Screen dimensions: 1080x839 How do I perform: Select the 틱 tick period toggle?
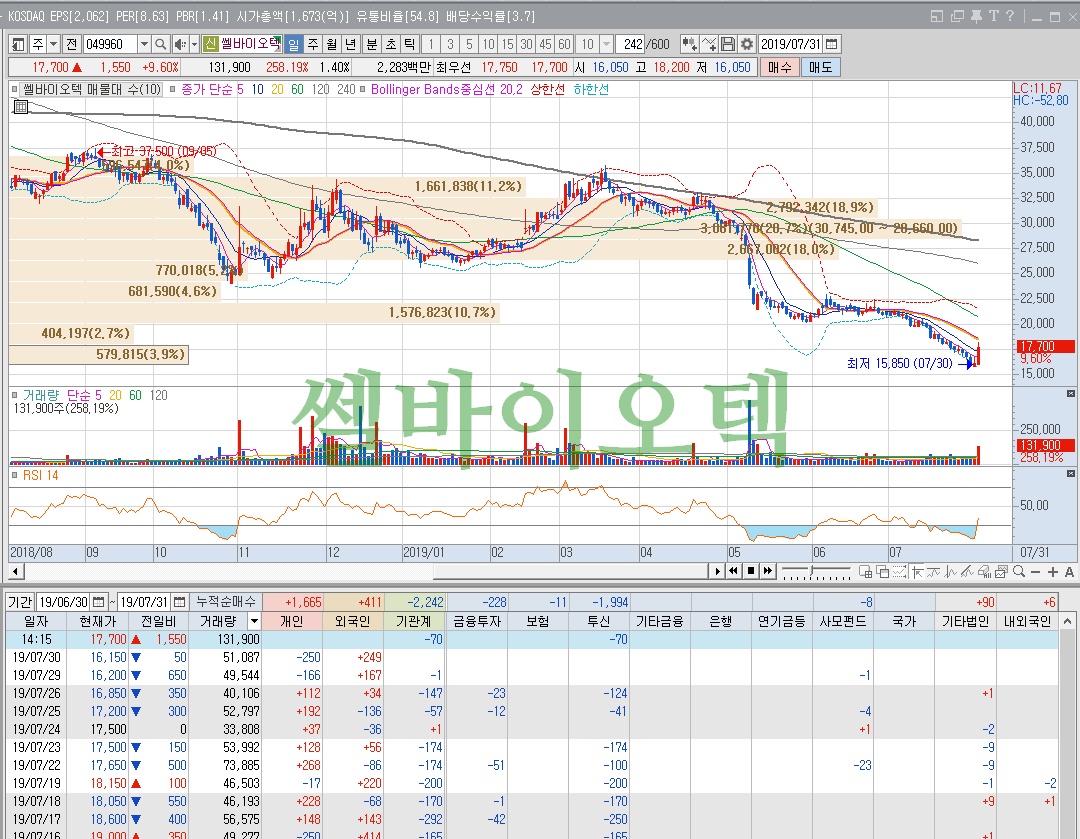[x=409, y=44]
